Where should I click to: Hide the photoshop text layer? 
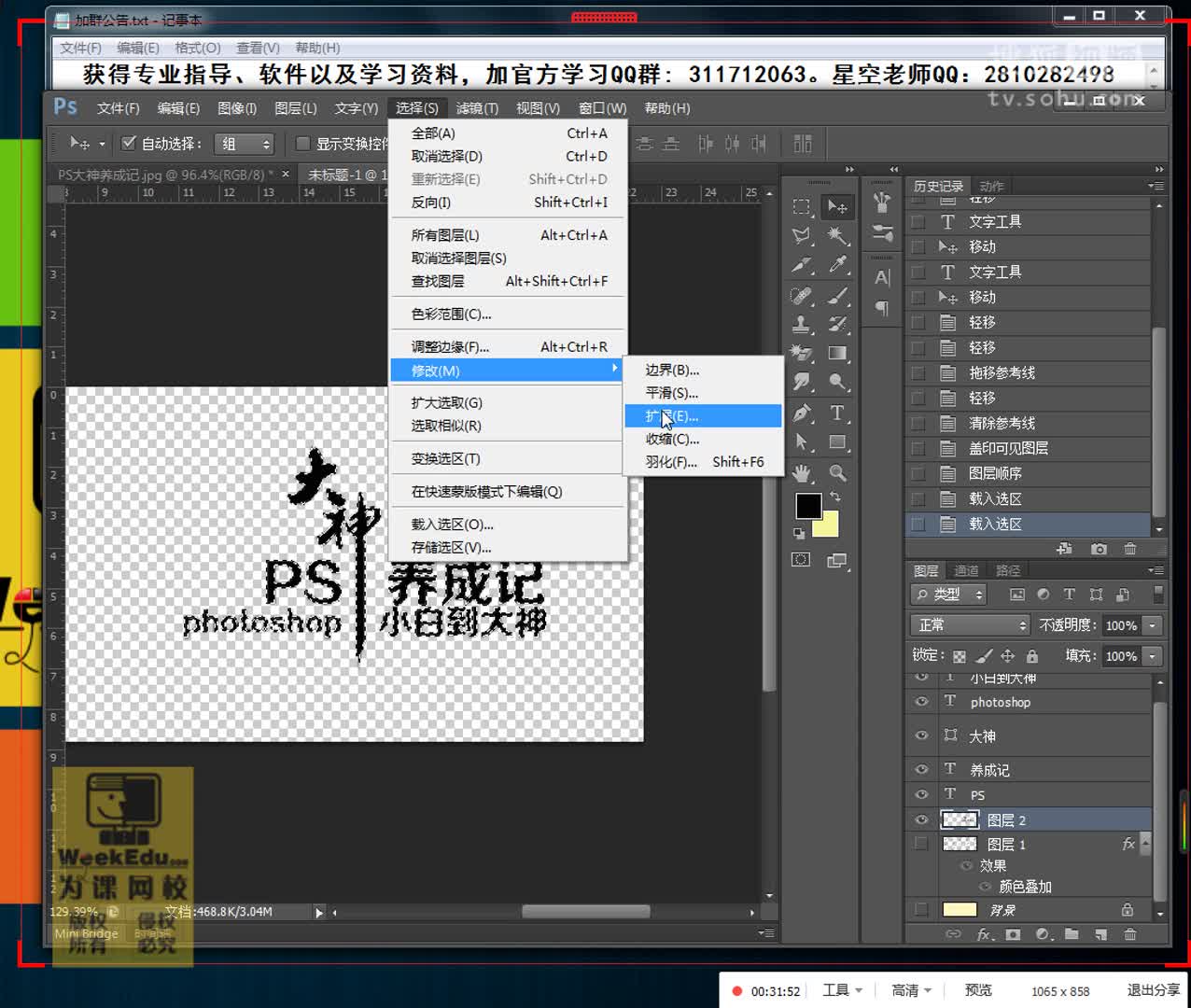921,701
